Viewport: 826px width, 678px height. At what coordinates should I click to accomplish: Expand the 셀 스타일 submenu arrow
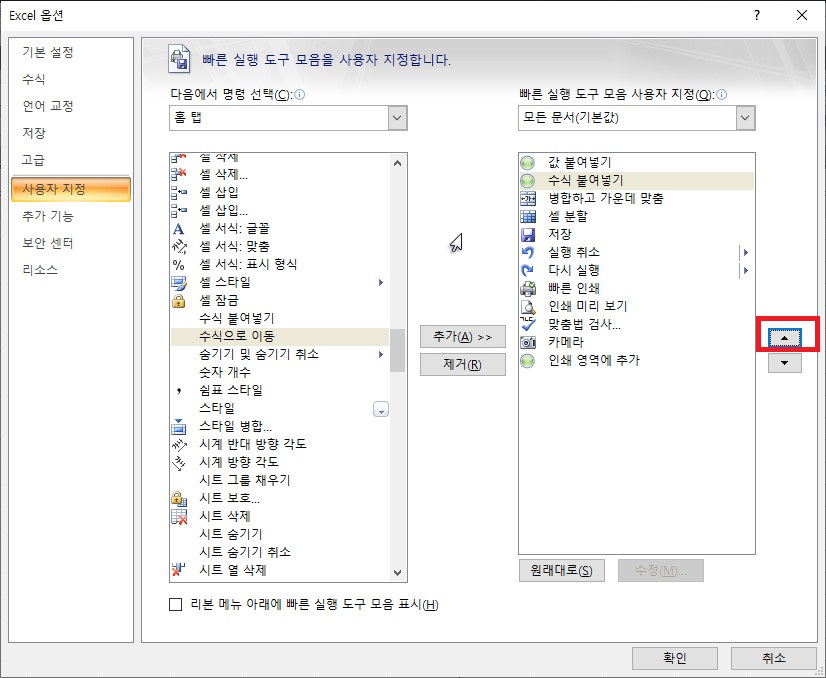pos(381,282)
